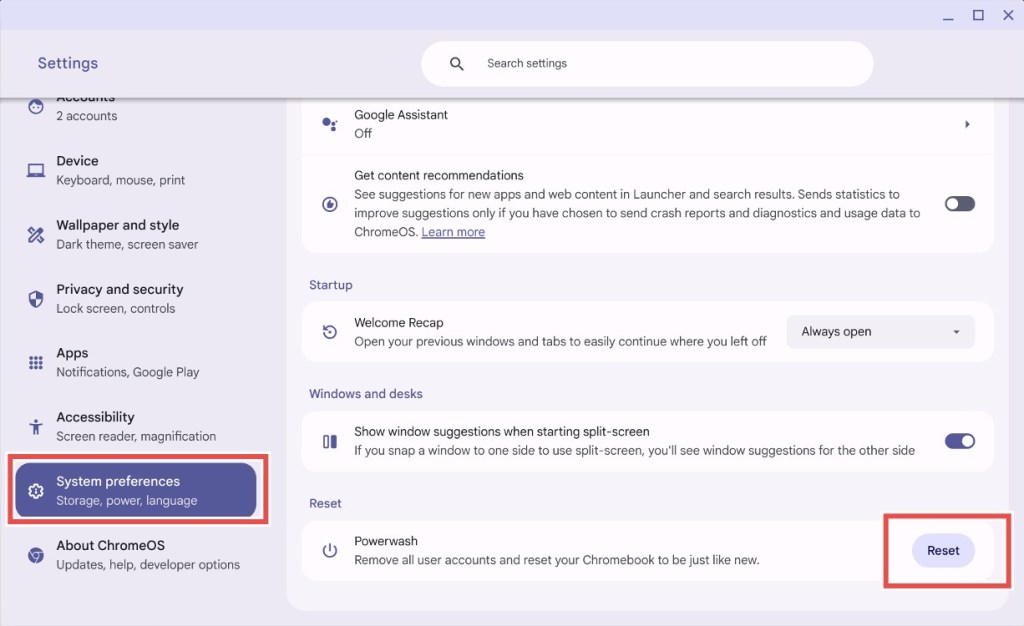1024x626 pixels.
Task: Open the Learn more link
Action: coord(453,232)
